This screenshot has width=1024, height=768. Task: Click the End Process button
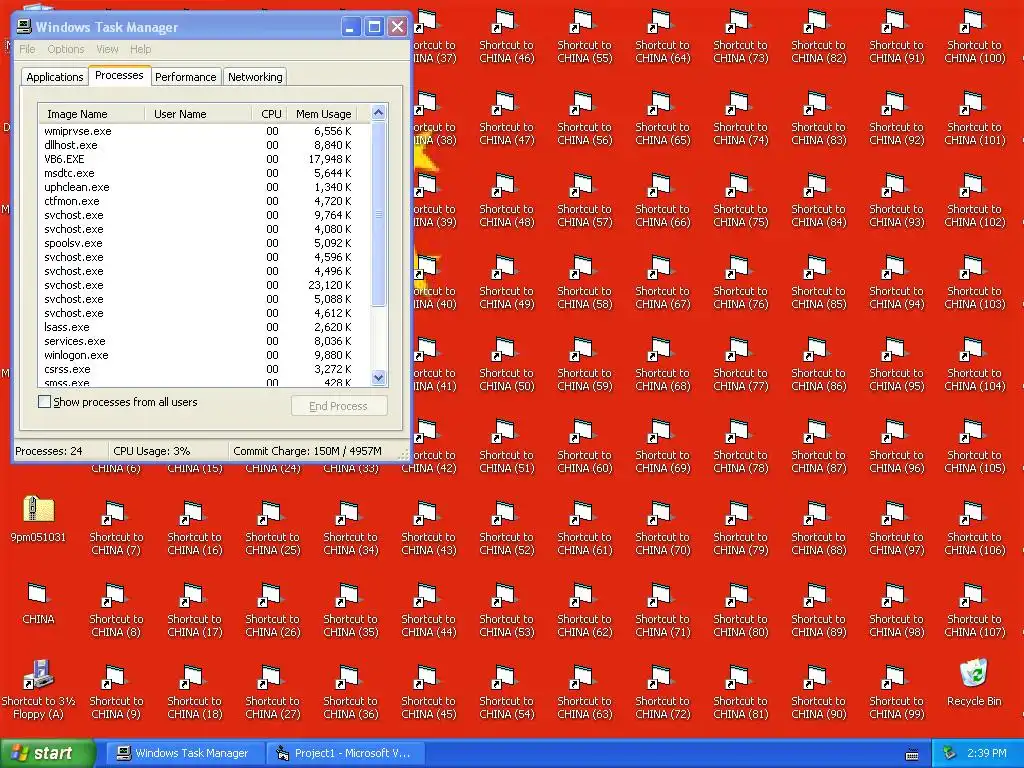coord(339,406)
